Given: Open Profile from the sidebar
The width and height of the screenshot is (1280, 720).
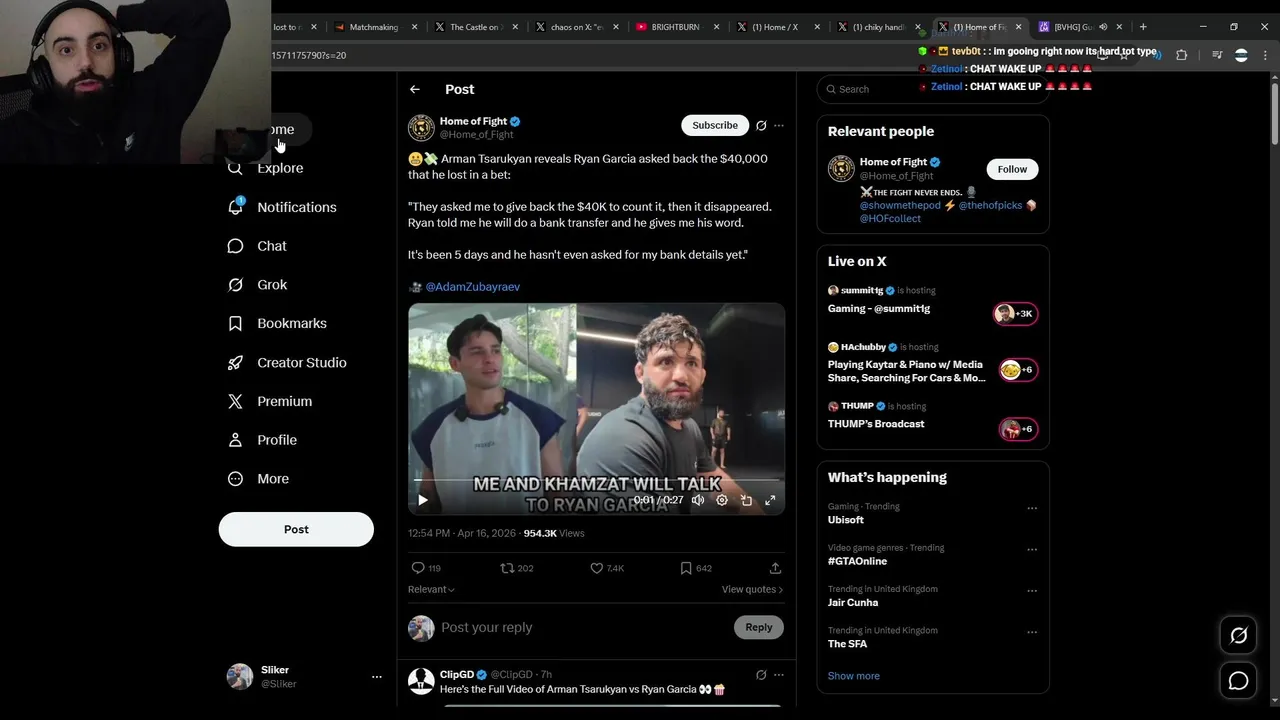Looking at the screenshot, I should coord(263,440).
